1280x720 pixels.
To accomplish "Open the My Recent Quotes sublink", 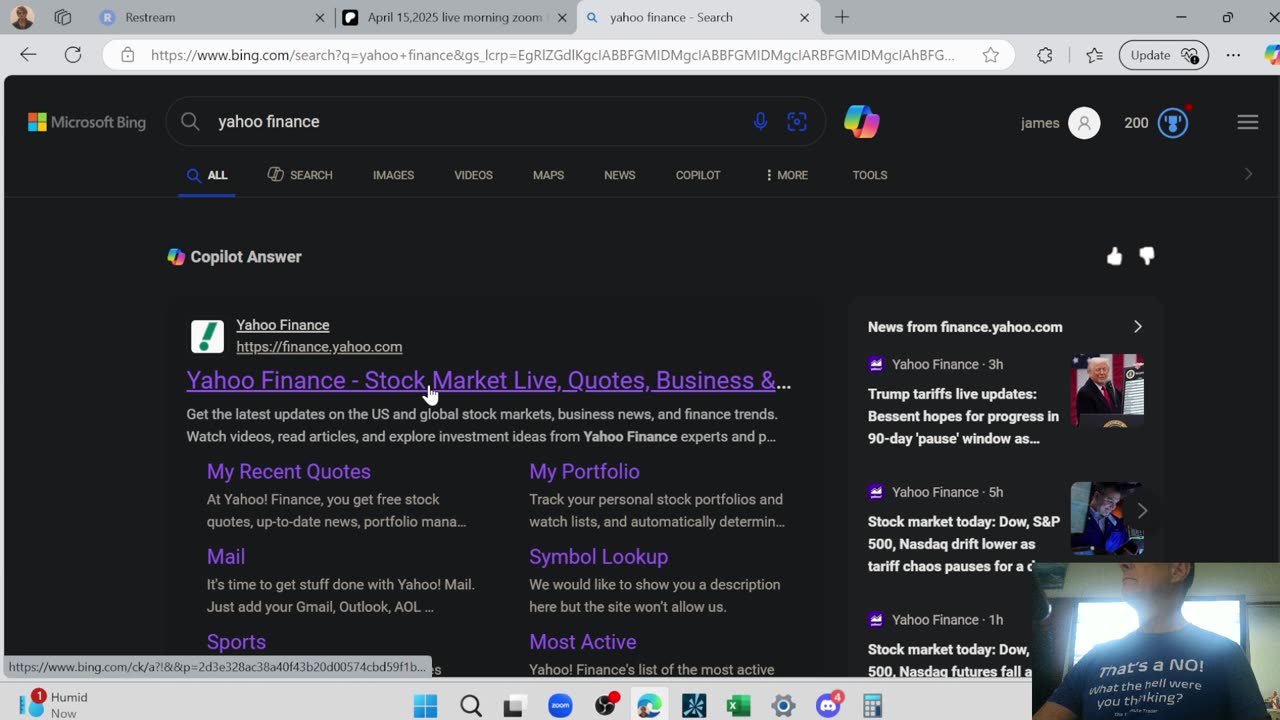I will 288,471.
